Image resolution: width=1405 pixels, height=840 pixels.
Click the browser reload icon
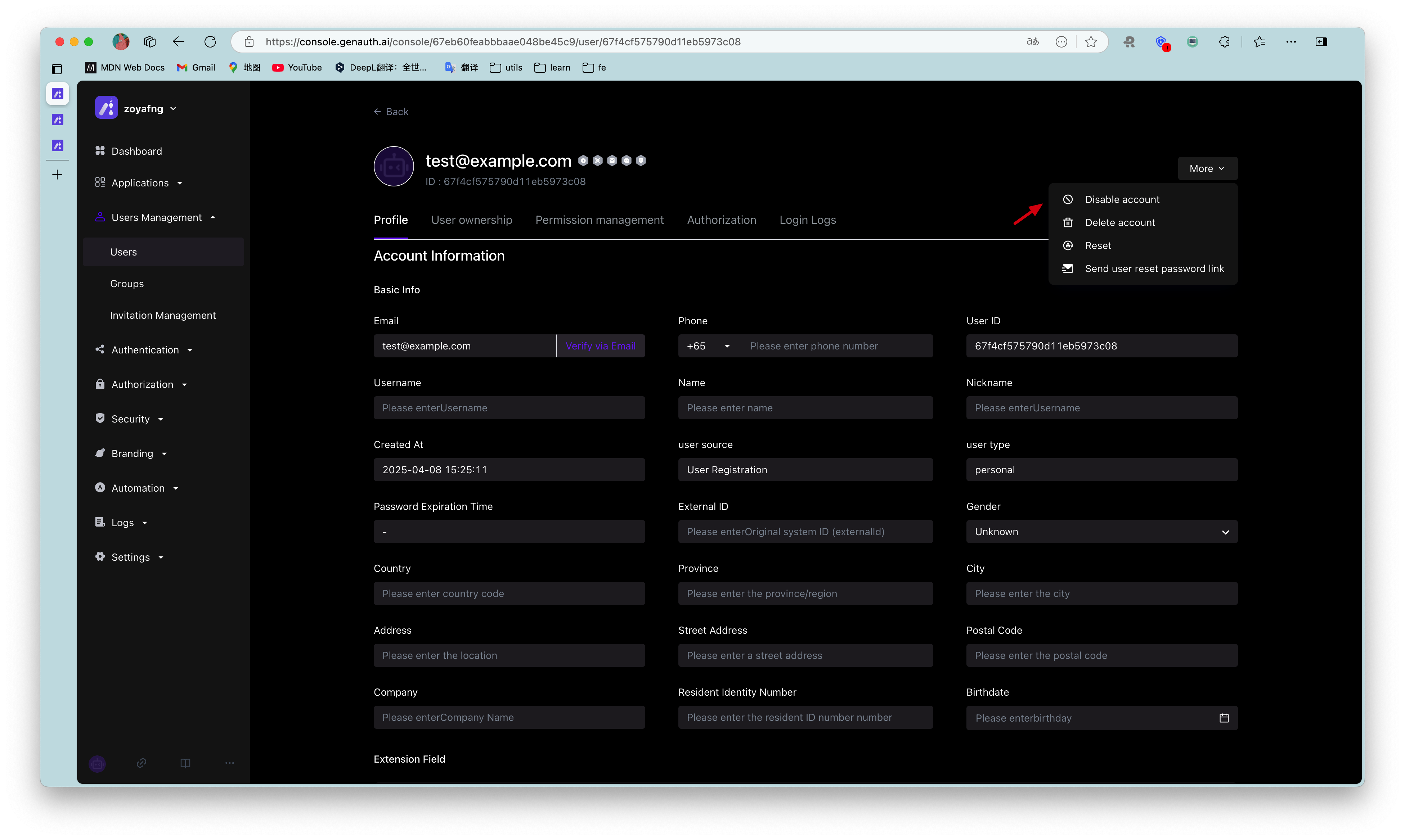[210, 41]
